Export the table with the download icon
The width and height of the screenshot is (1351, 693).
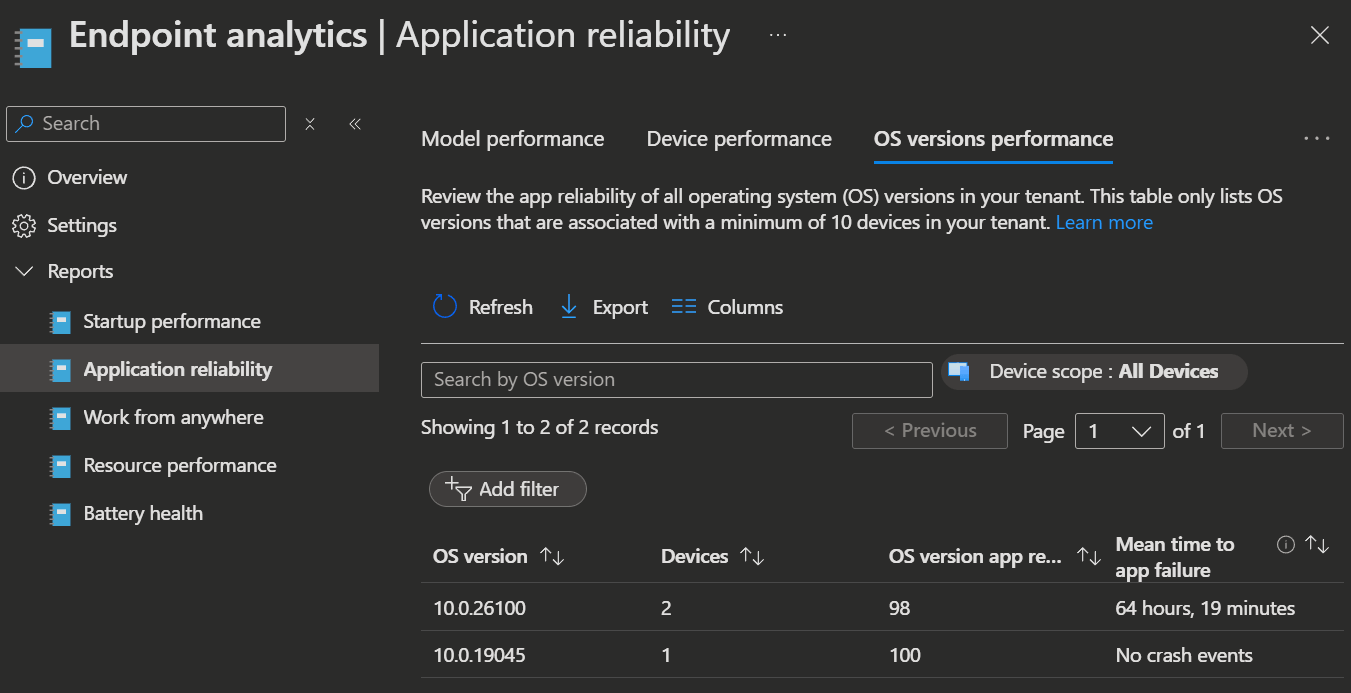(569, 307)
